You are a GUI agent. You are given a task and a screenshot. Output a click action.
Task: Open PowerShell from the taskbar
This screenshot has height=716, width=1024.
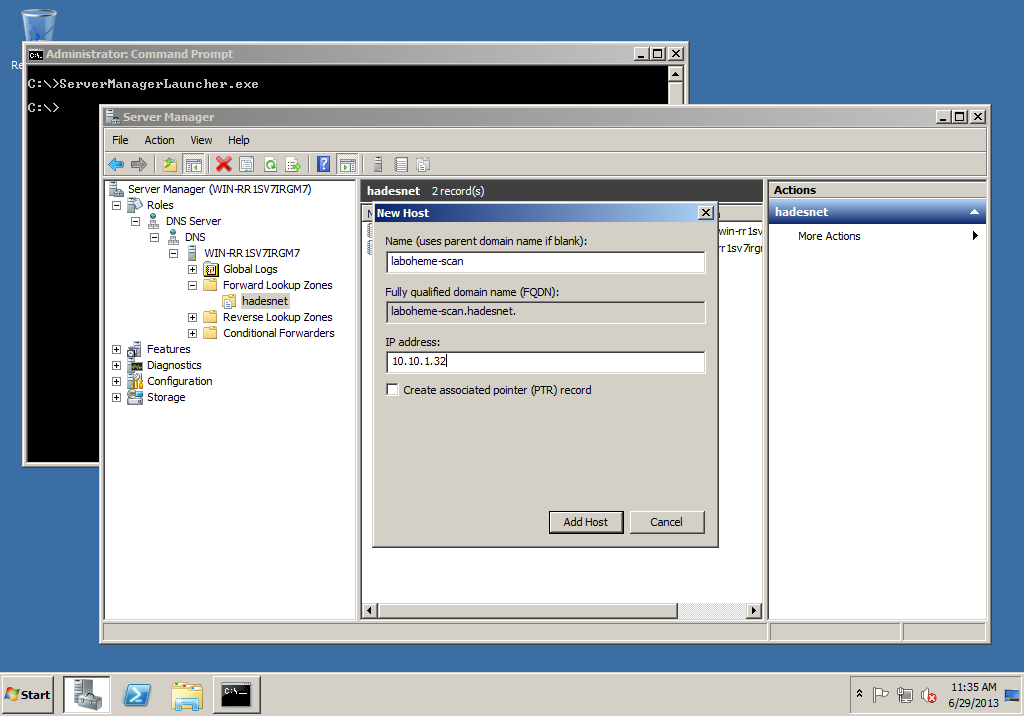tap(137, 694)
